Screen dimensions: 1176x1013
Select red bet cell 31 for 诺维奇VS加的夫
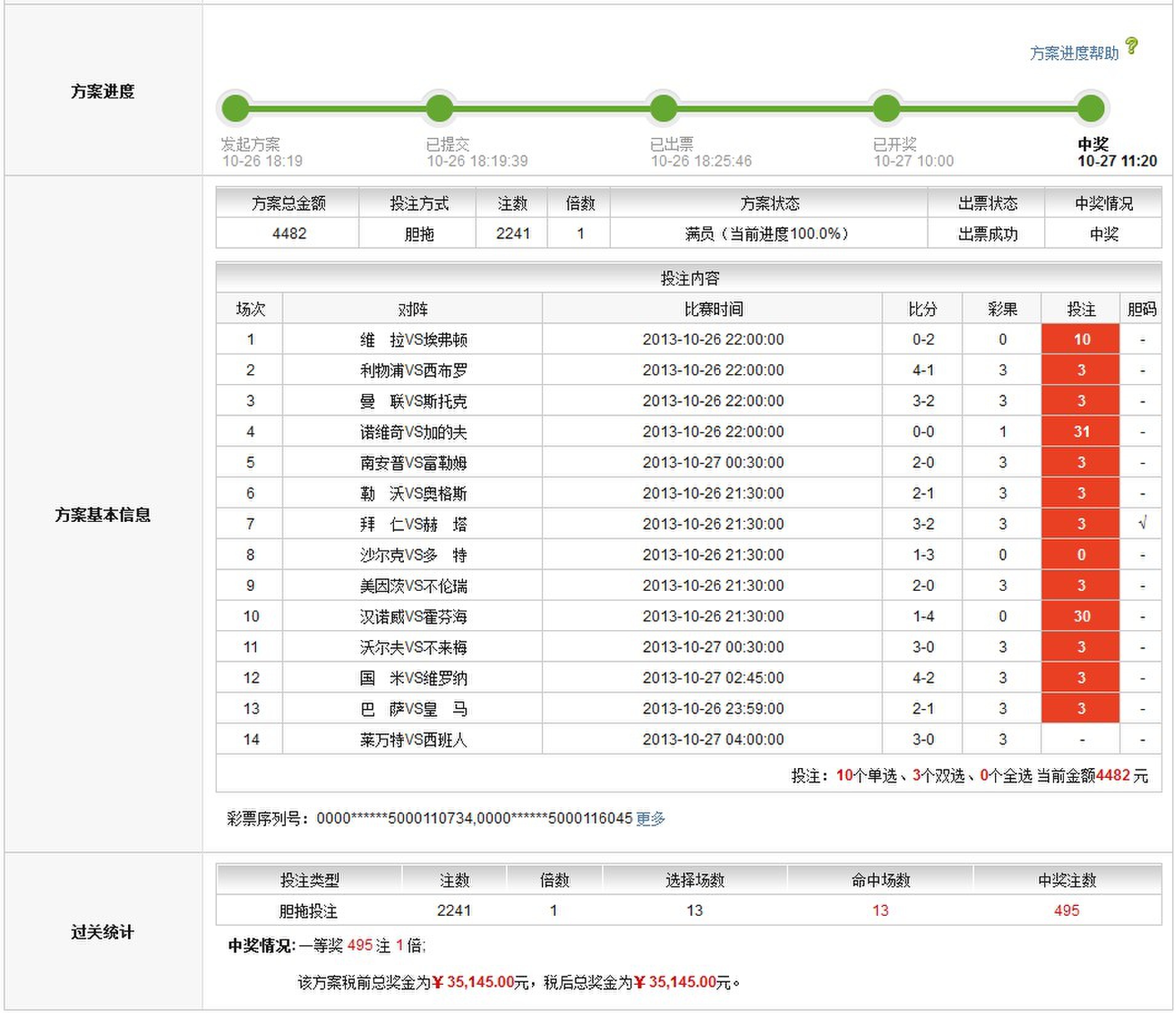pos(1081,431)
